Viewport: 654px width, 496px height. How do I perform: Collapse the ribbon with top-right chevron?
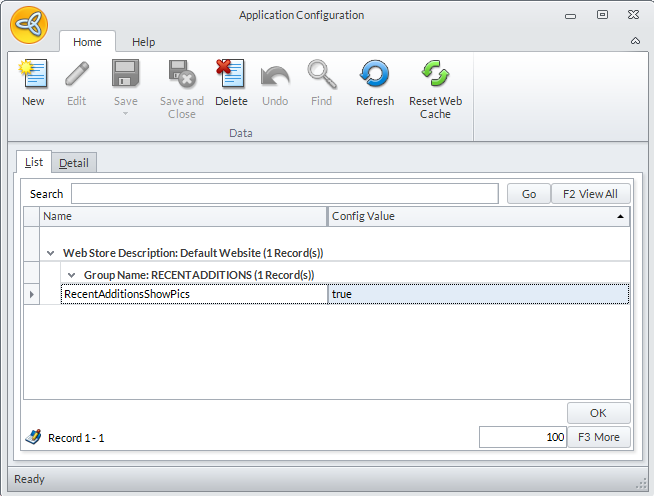(635, 42)
